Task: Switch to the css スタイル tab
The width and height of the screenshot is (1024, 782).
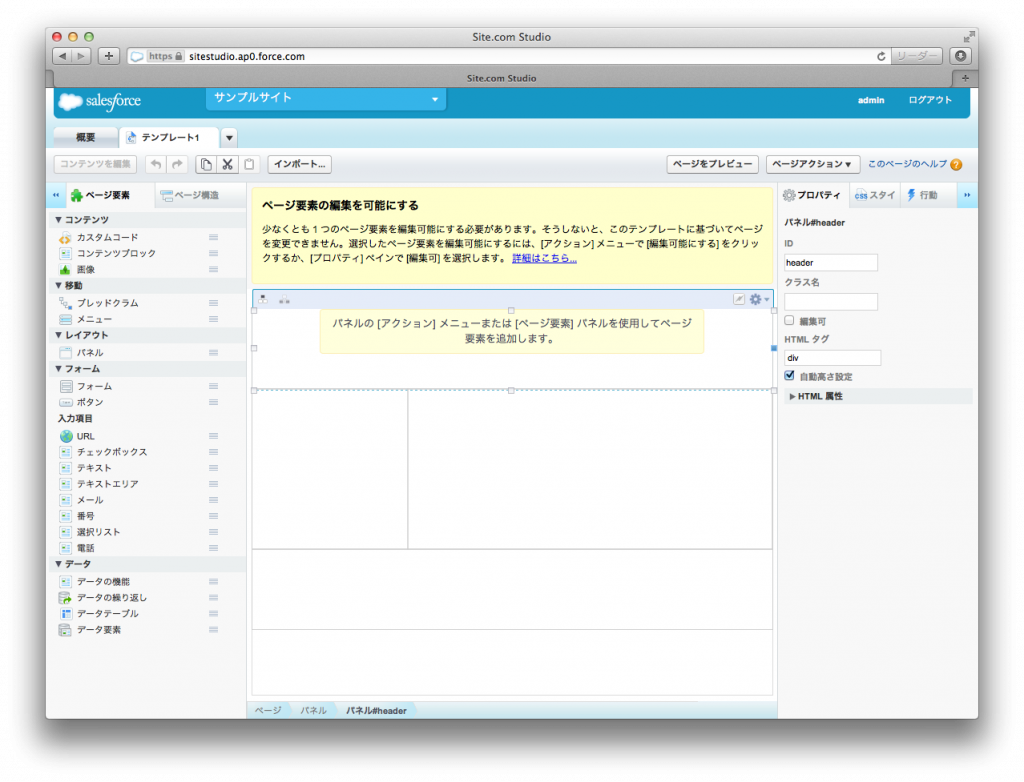Action: 874,194
